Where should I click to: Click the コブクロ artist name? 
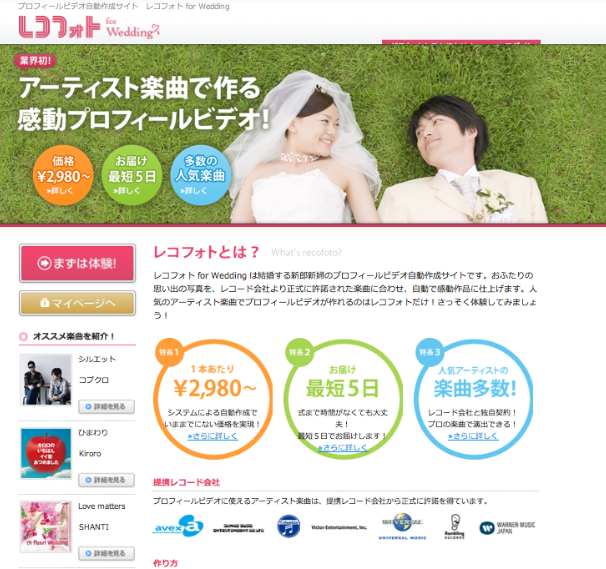click(x=94, y=380)
